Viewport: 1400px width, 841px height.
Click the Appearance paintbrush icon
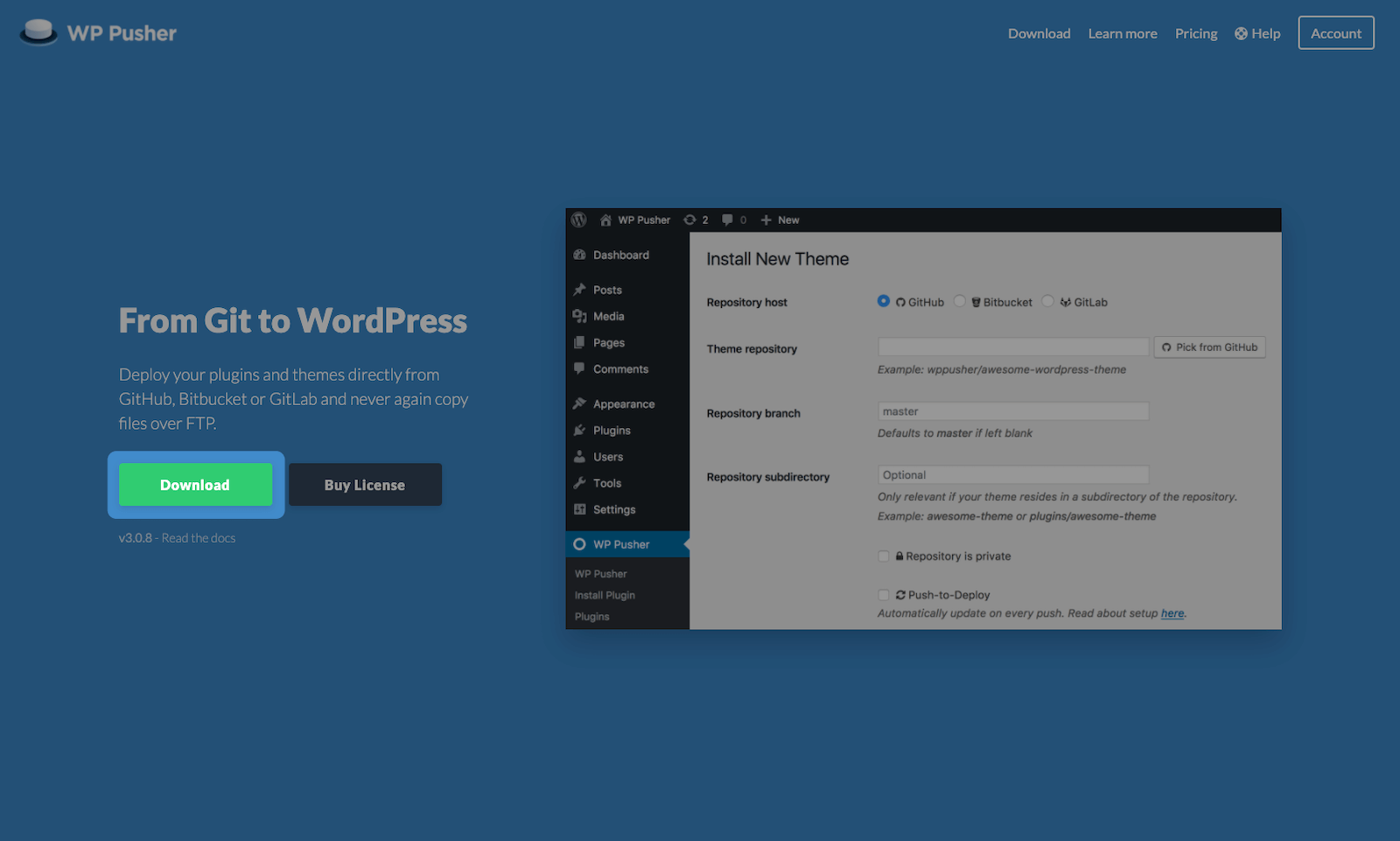point(579,403)
